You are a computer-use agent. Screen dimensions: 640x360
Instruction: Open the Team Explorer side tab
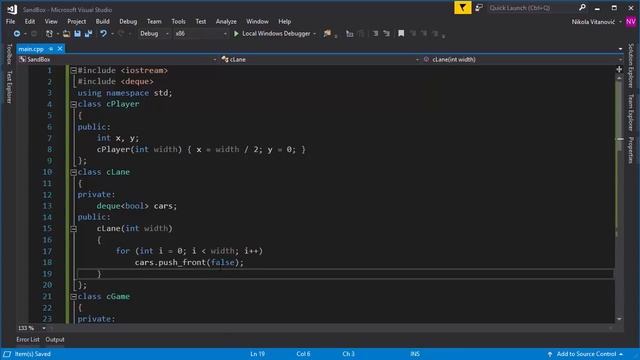point(631,113)
